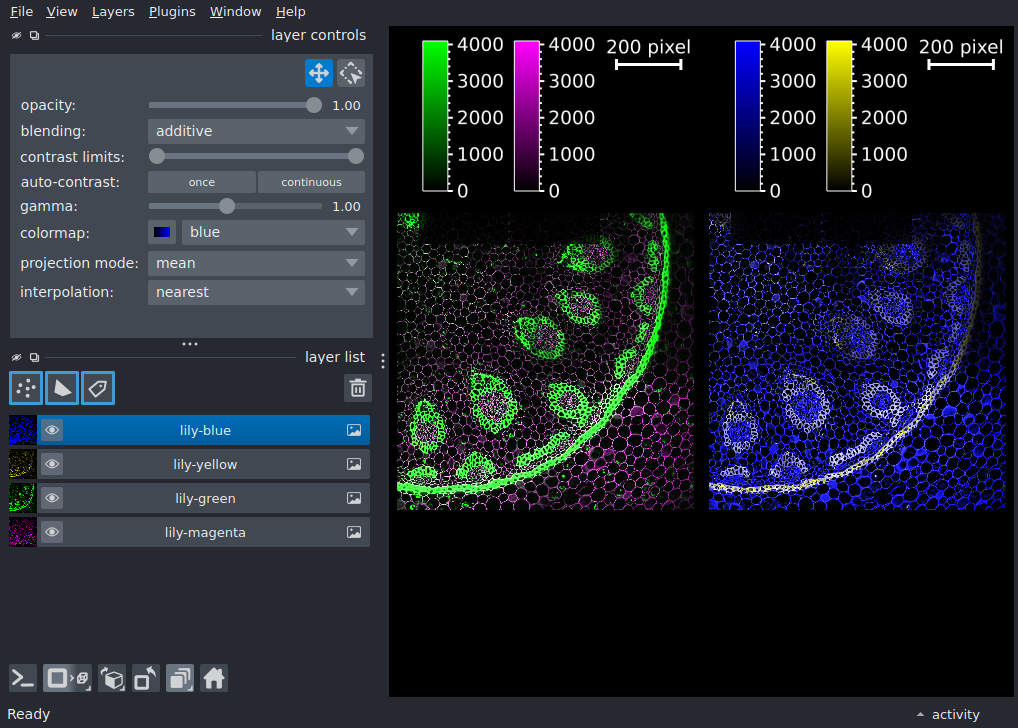Click the activity expand arrow
The image size is (1018, 728).
[920, 714]
